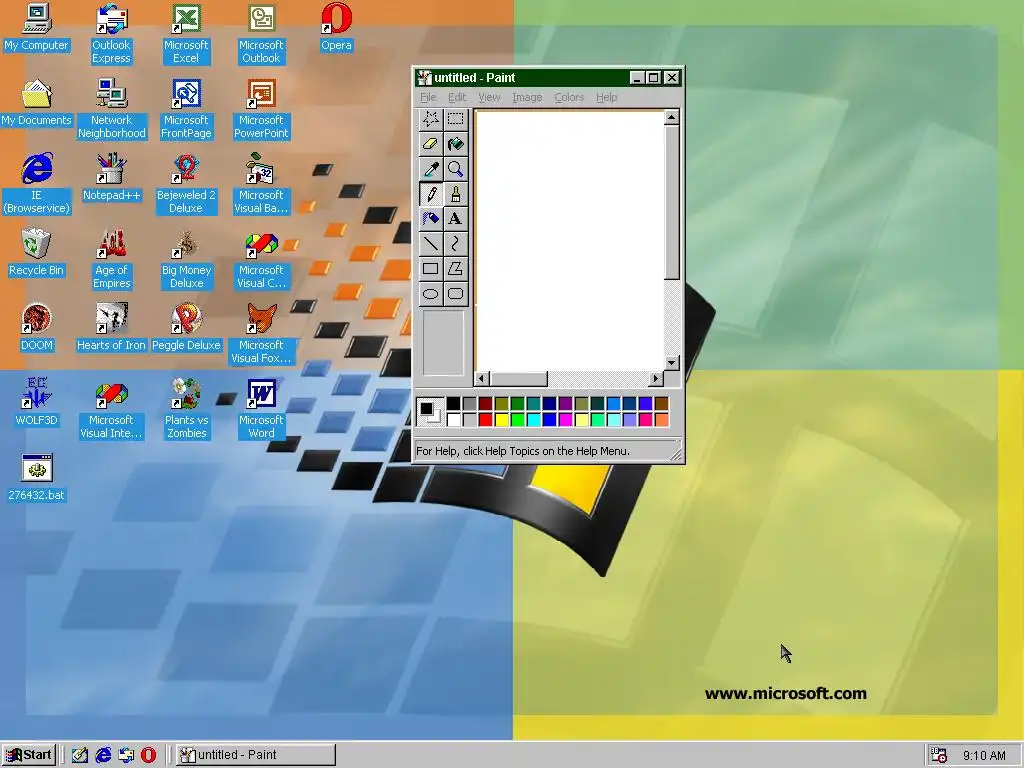Select the Bejeweled 2 Deluxe shortcut

186,184
